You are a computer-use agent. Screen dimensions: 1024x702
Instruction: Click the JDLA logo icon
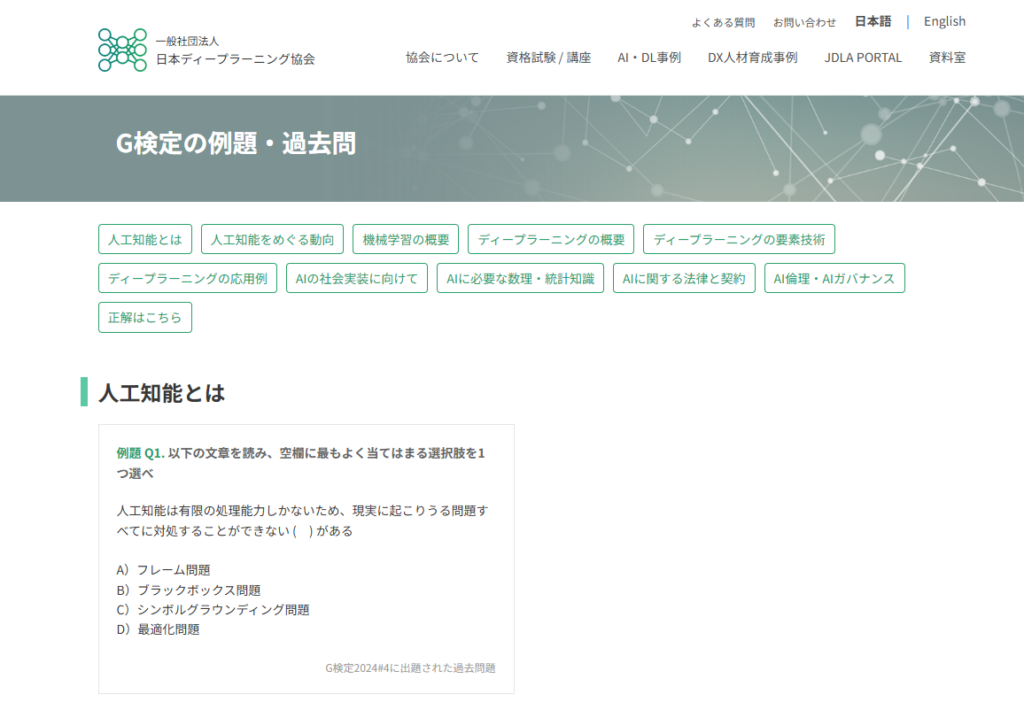pos(122,50)
